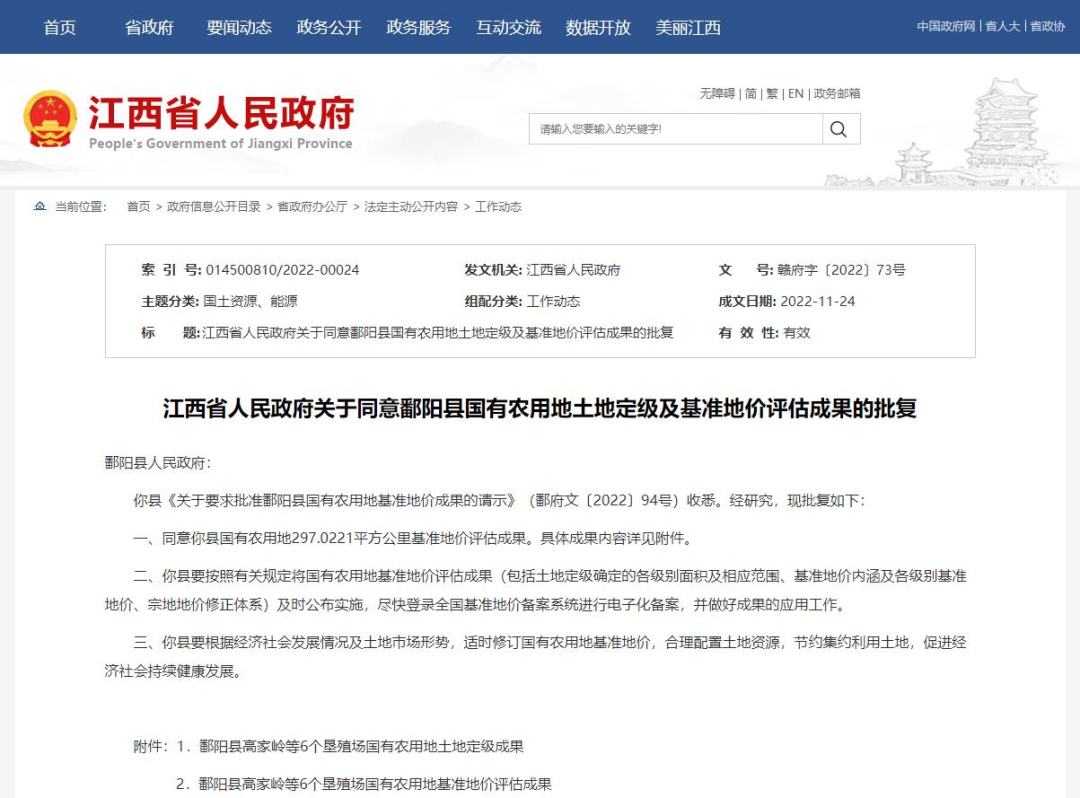Open the 要闻动态 menu
This screenshot has width=1080, height=798.
pos(238,28)
